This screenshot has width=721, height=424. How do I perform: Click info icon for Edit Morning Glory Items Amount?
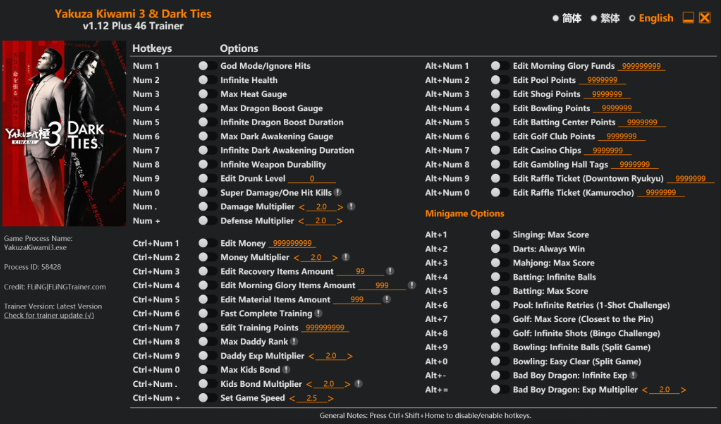412,285
